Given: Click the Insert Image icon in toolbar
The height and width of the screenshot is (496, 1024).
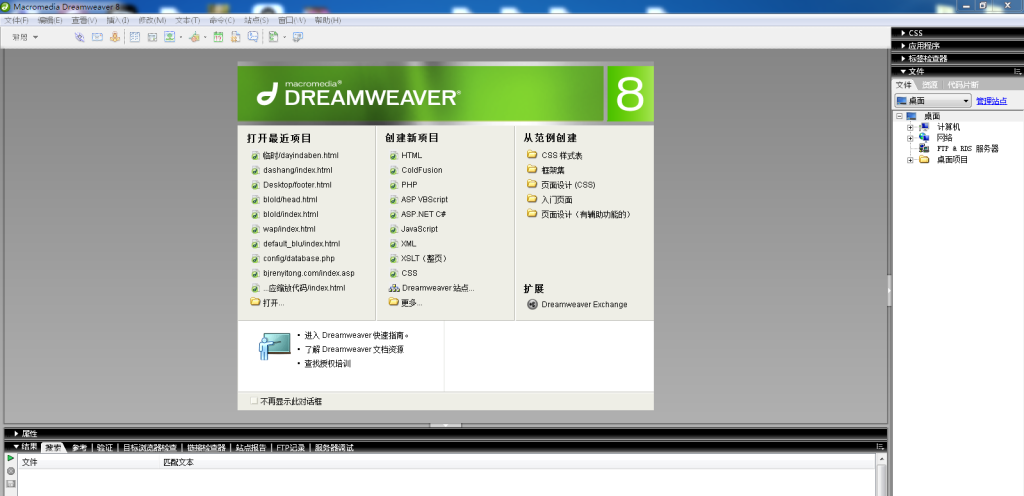Looking at the screenshot, I should coord(170,37).
